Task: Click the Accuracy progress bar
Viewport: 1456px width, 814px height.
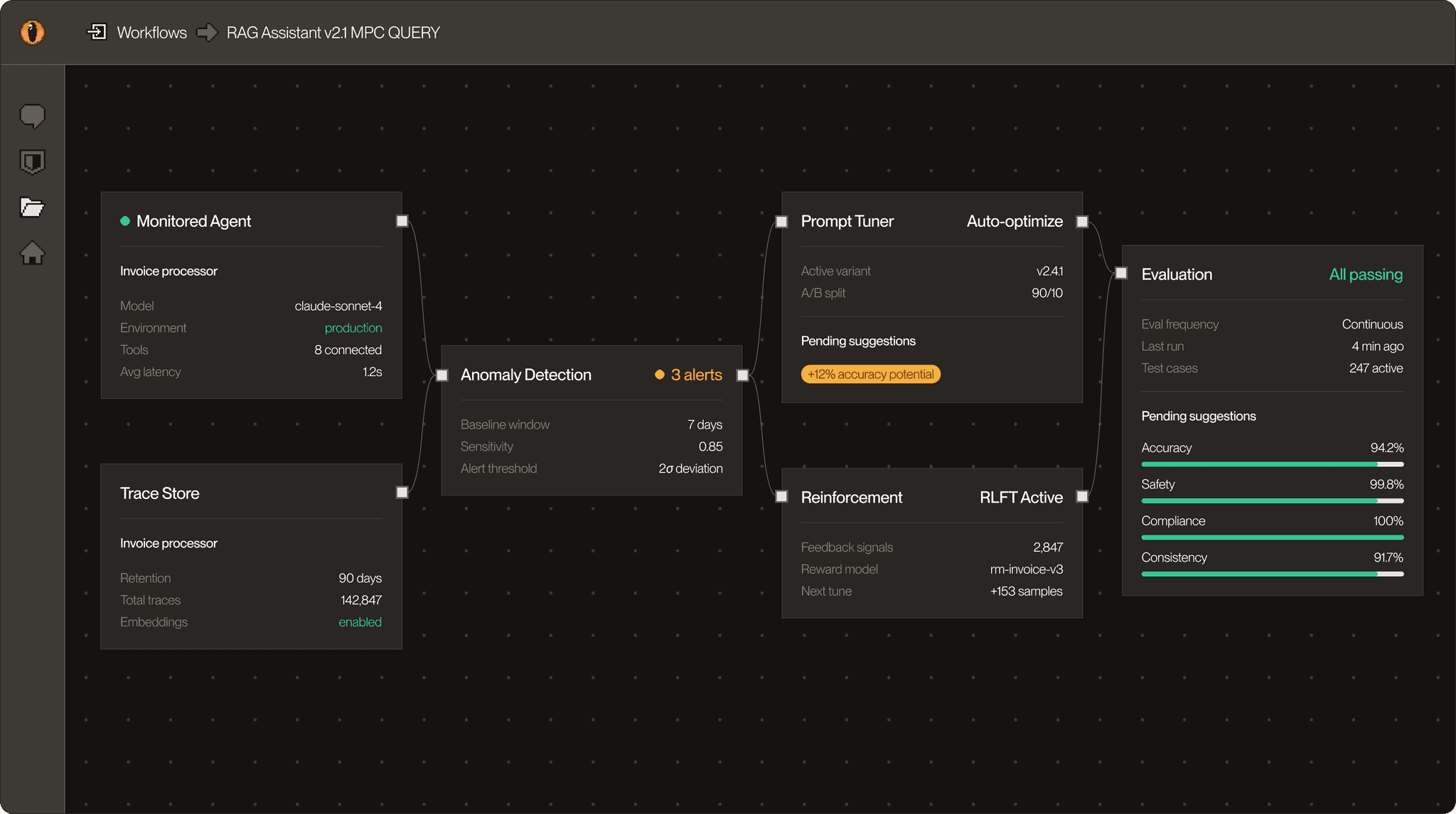Action: pyautogui.click(x=1272, y=464)
